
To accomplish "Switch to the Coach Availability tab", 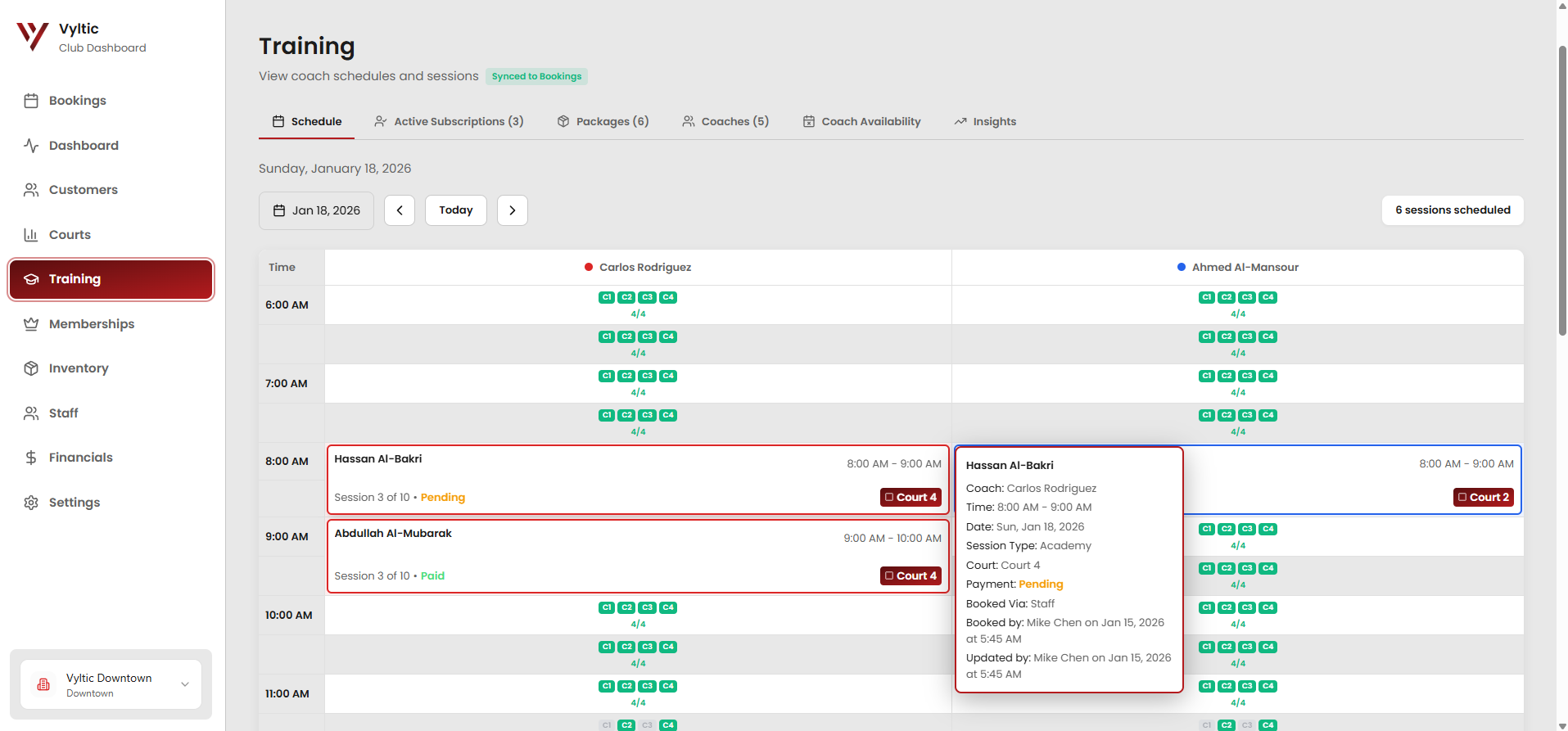I will [x=861, y=122].
